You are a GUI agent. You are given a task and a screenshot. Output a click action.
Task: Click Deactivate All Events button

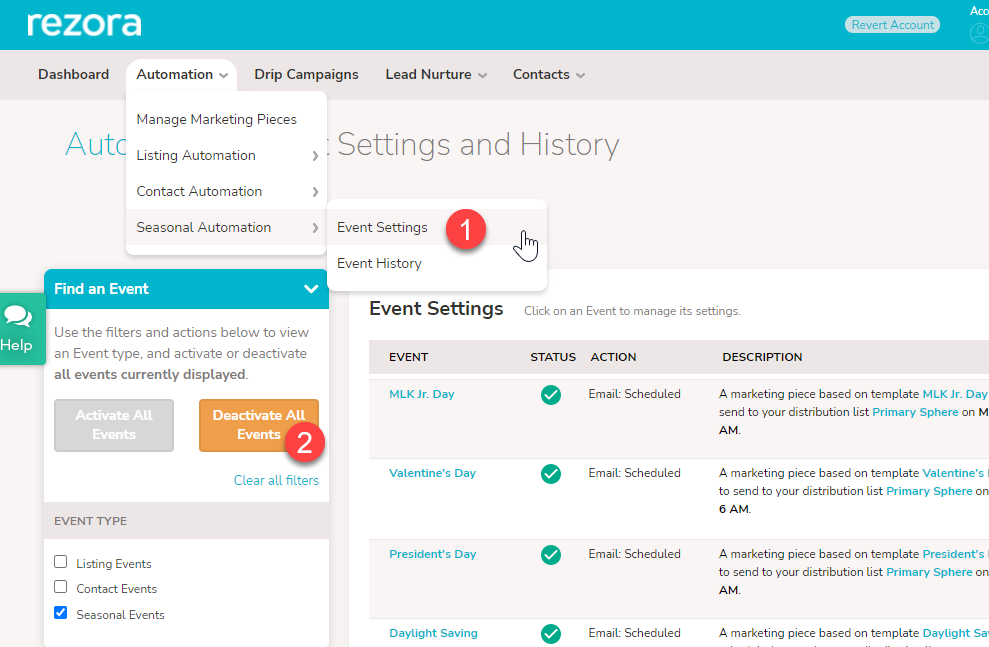259,425
